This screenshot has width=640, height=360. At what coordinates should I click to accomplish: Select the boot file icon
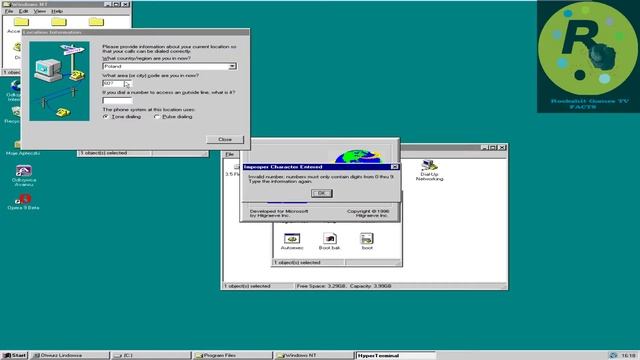pyautogui.click(x=367, y=241)
